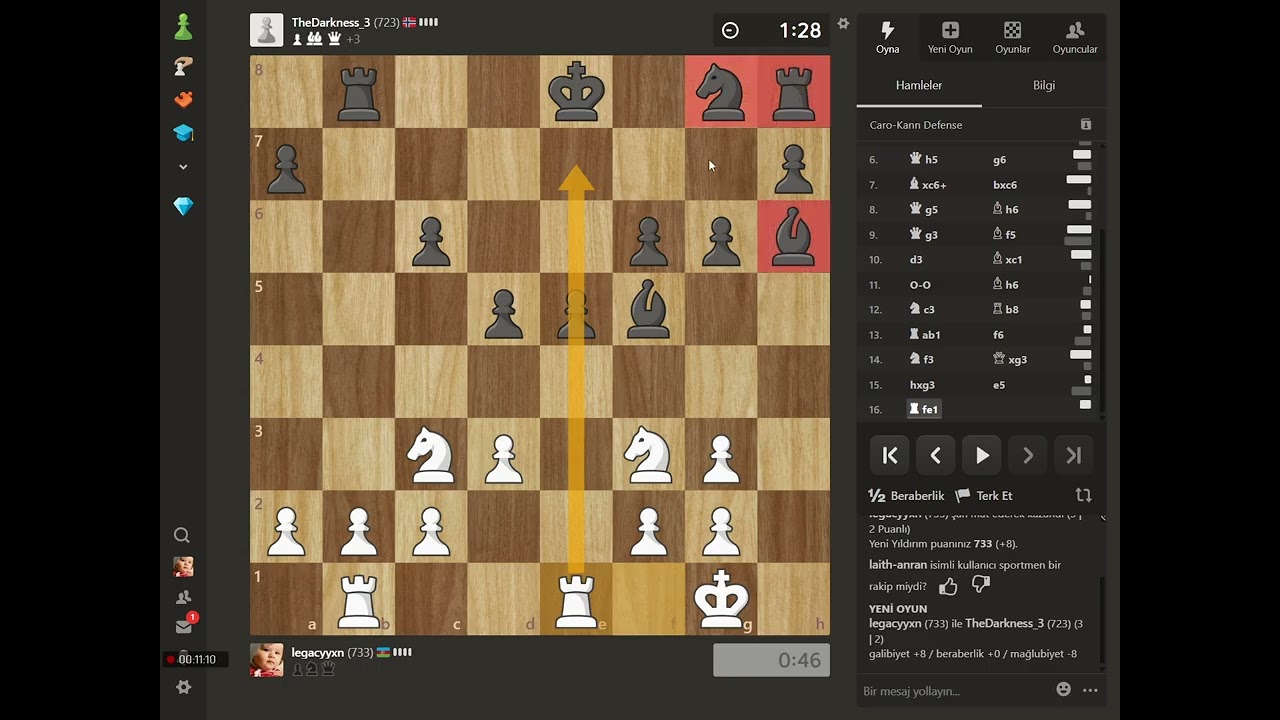This screenshot has height=720, width=1280.
Task: Select the Bilgi tab
Action: tap(1044, 85)
